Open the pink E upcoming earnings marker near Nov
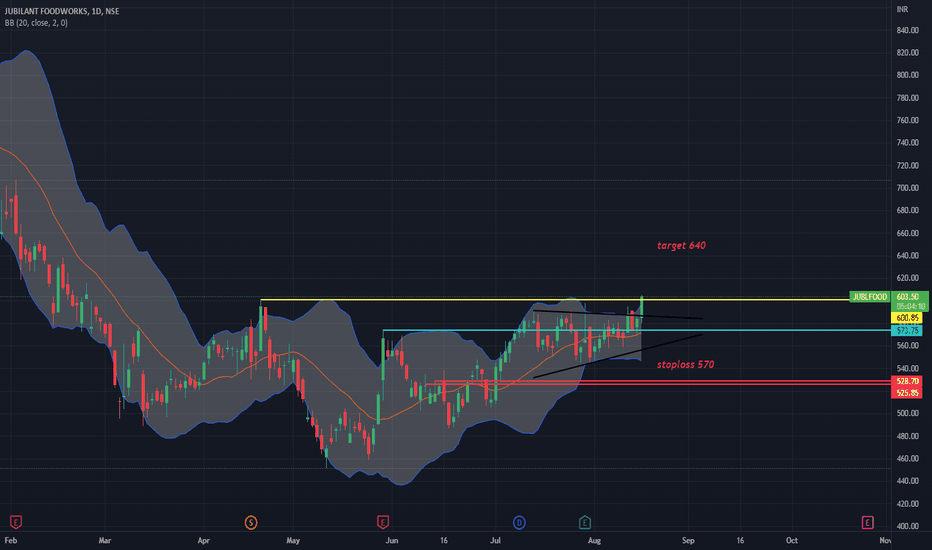Screen dimensions: 932x550 867,523
